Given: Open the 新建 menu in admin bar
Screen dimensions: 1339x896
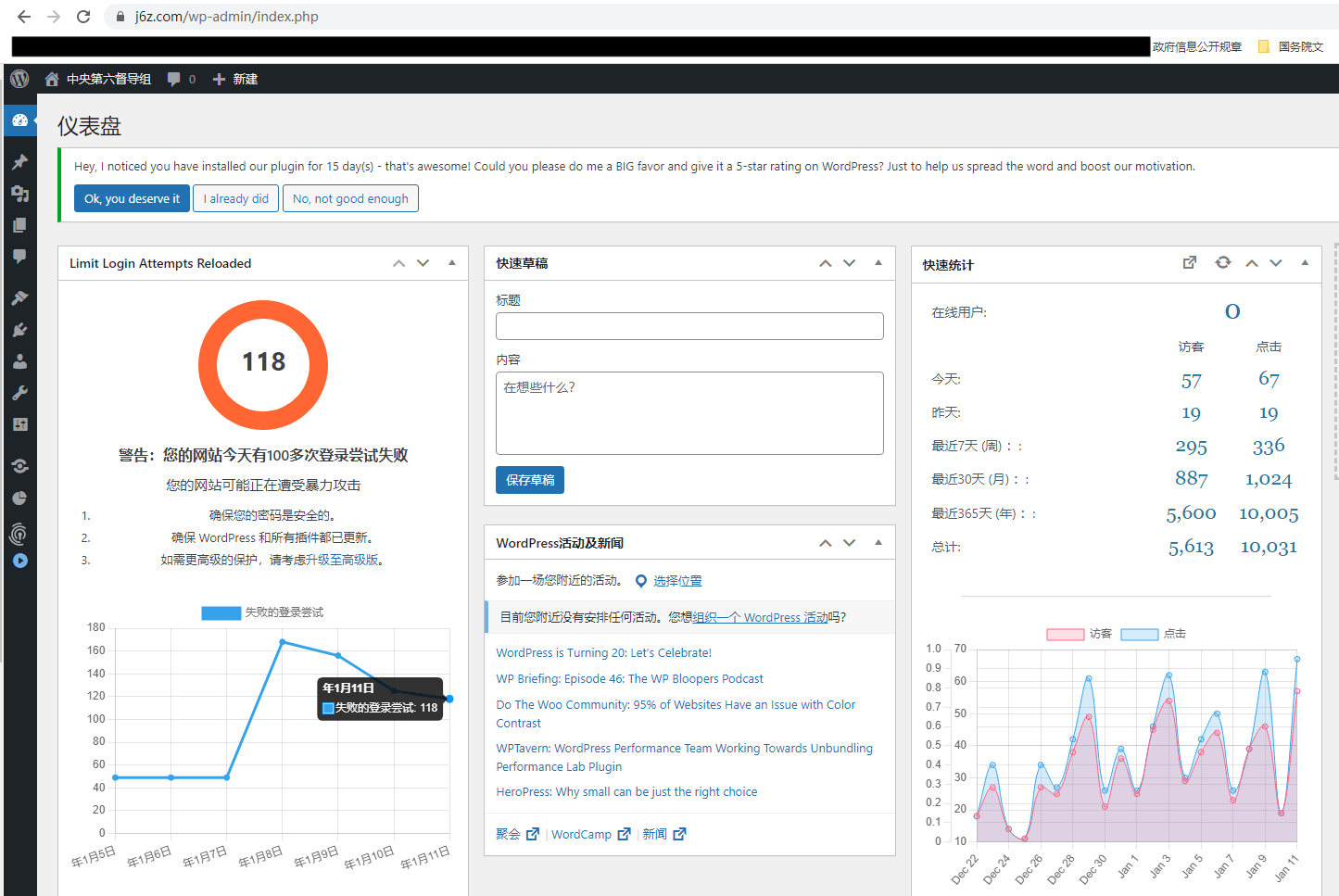Looking at the screenshot, I should (235, 79).
